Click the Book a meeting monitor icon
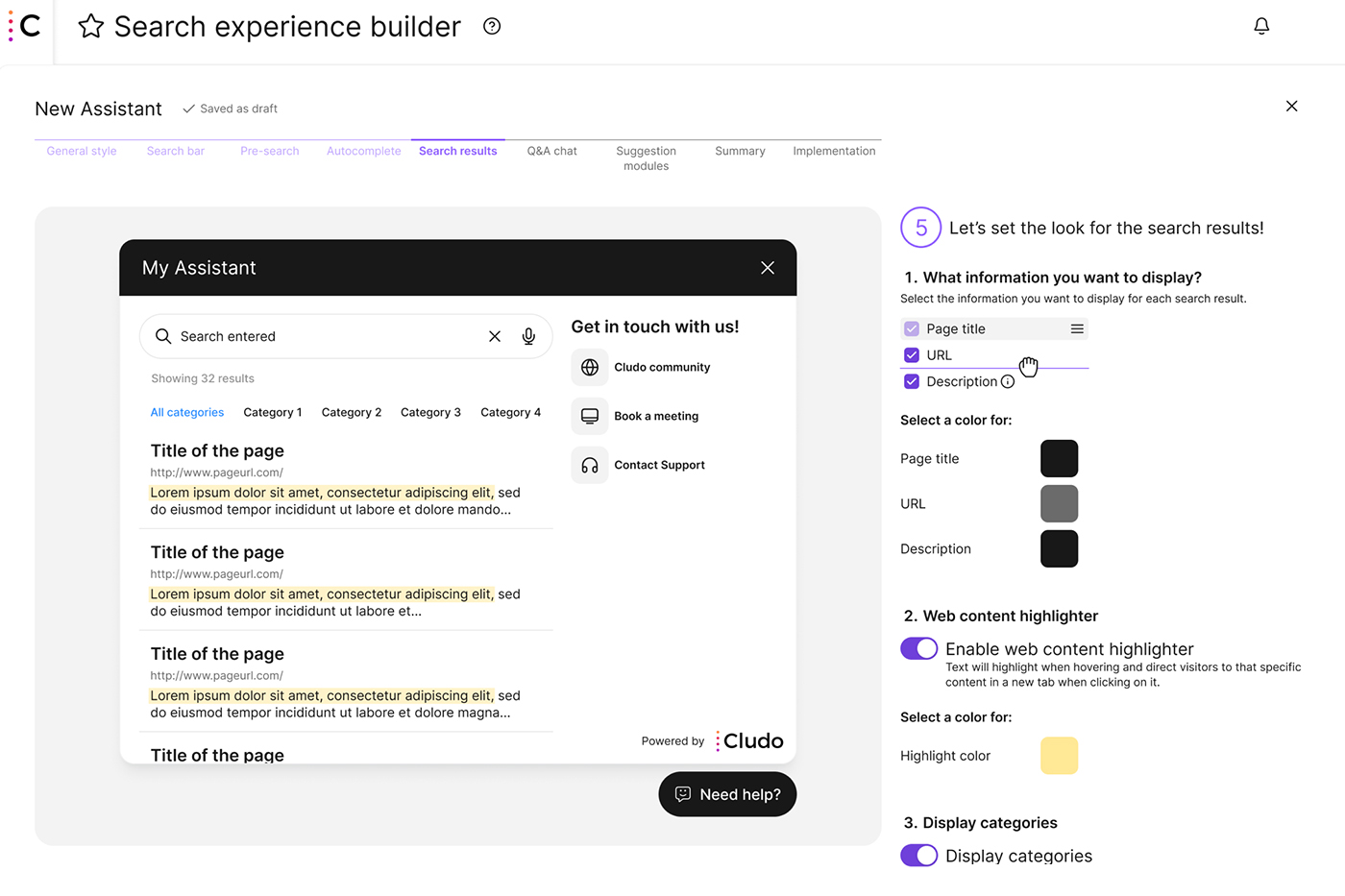The image size is (1345, 896). click(x=590, y=416)
